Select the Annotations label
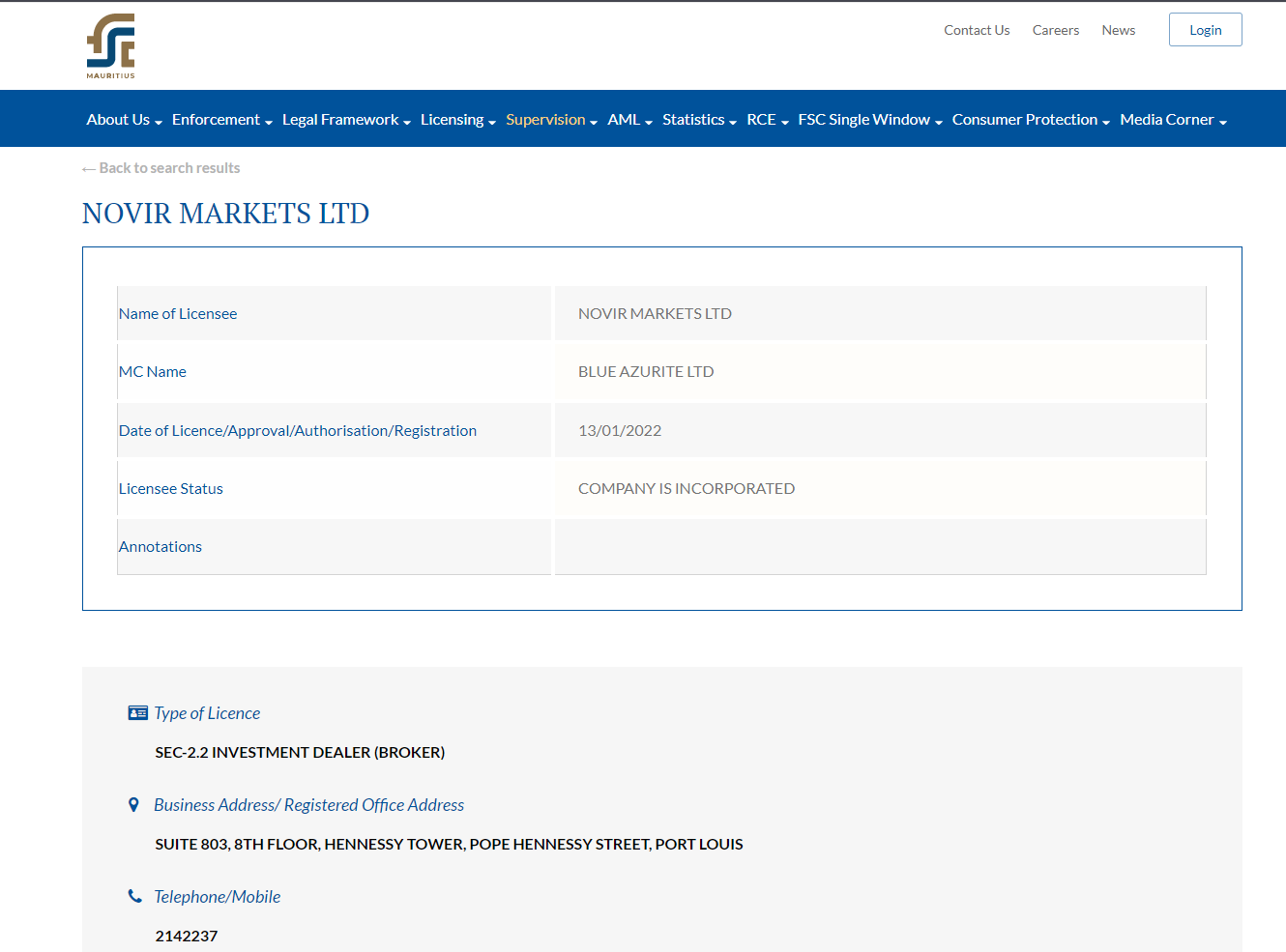 tap(161, 547)
